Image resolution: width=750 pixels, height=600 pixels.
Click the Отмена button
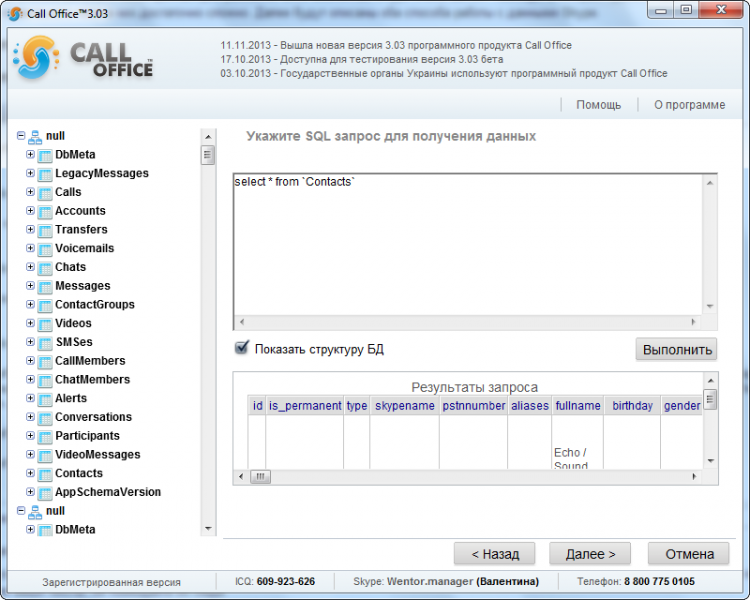coord(689,554)
